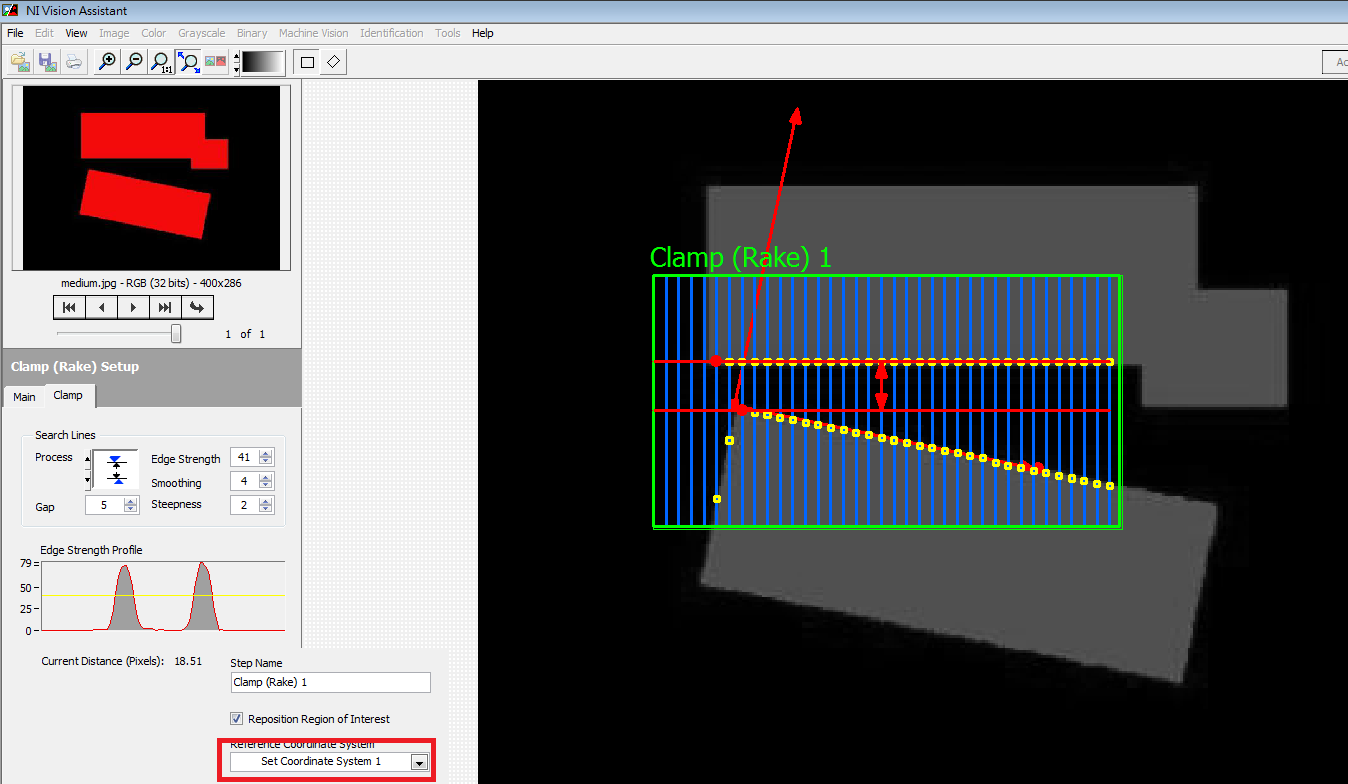Go to the next image
1348x784 pixels.
click(x=133, y=307)
